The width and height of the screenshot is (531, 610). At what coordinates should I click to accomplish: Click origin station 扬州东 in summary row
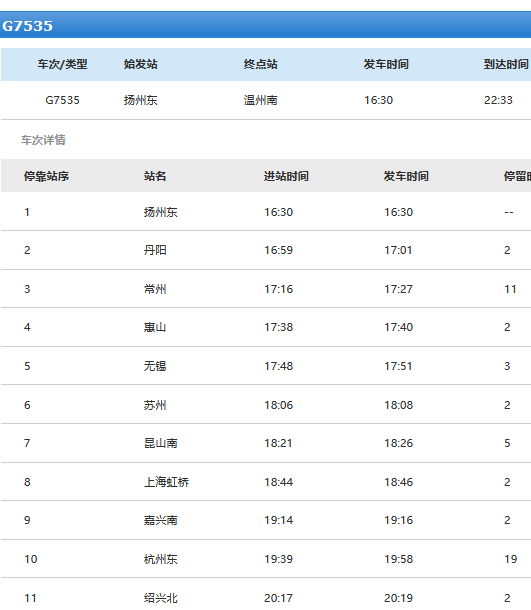click(140, 100)
